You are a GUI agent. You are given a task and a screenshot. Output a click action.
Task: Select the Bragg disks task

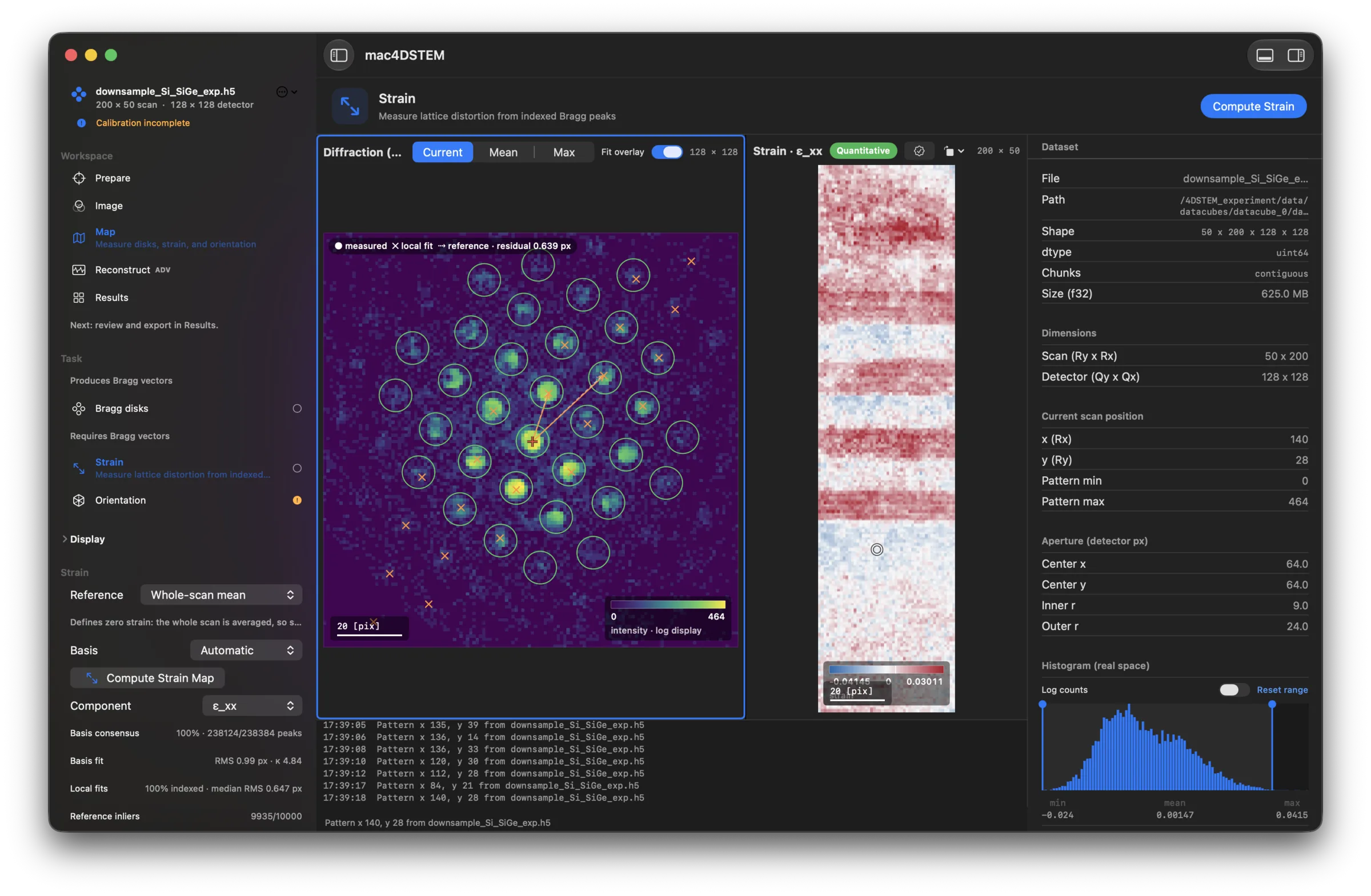point(122,408)
